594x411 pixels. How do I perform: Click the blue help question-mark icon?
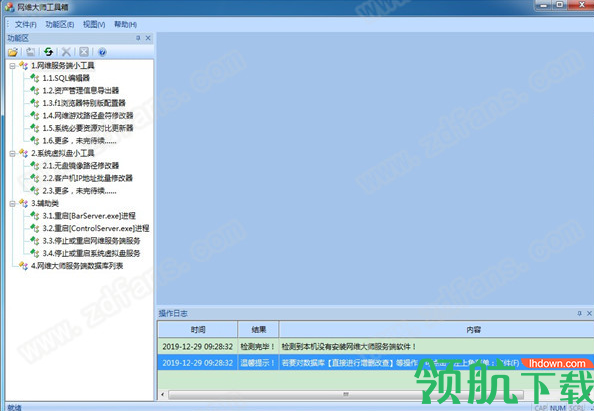coord(102,52)
